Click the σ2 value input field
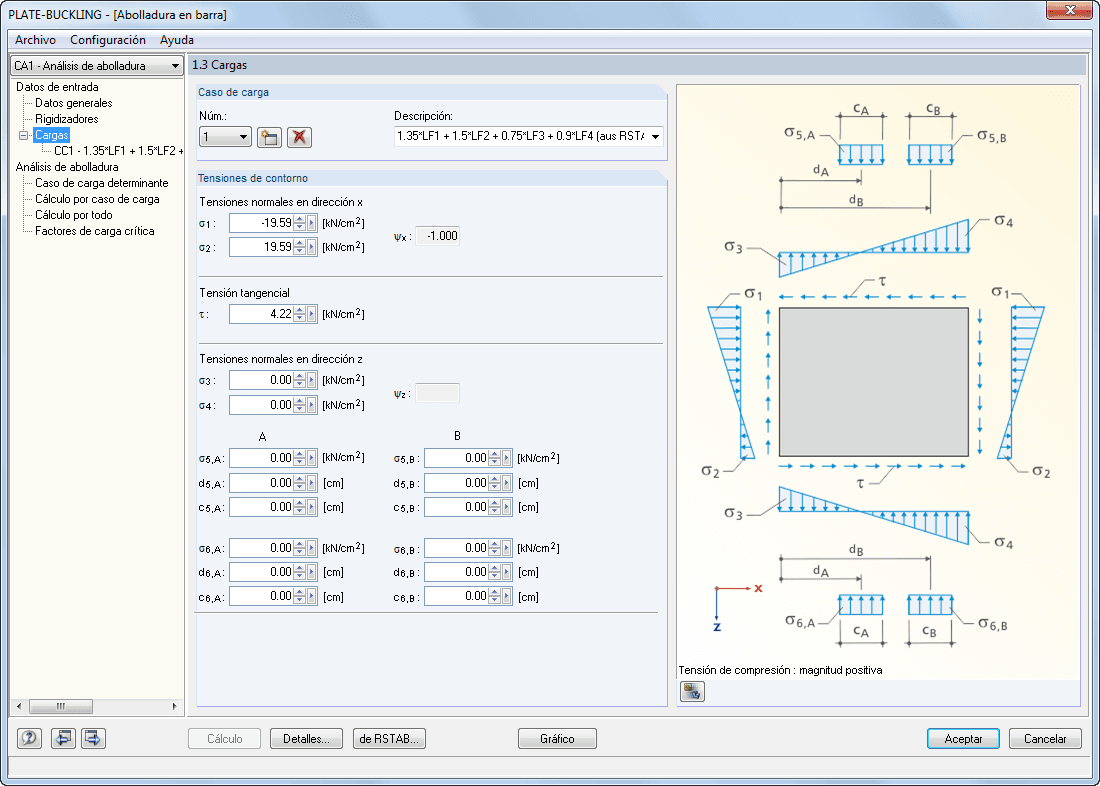Screen dimensions: 1100x786 click(262, 247)
